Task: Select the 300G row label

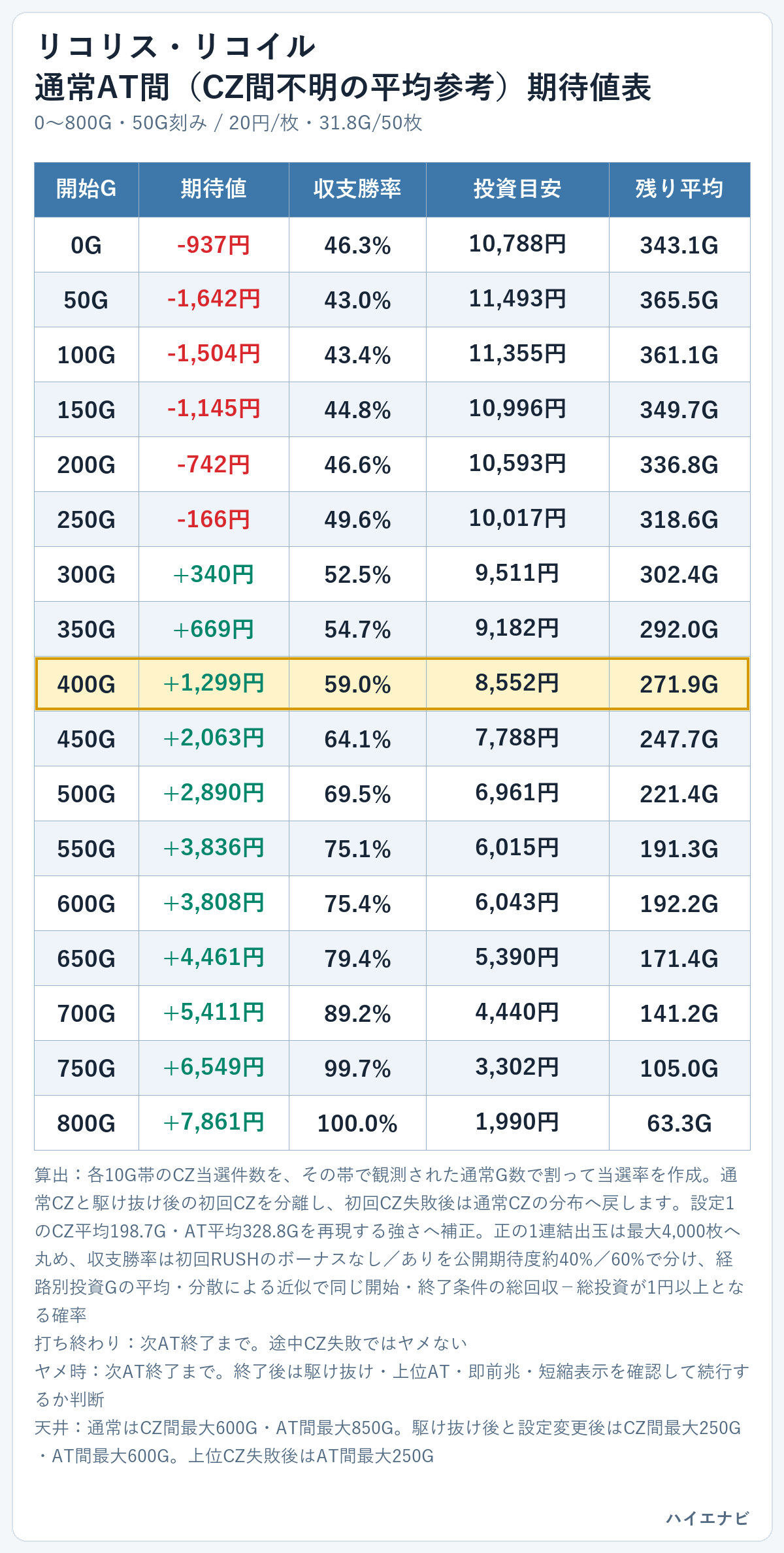Action: 86,574
